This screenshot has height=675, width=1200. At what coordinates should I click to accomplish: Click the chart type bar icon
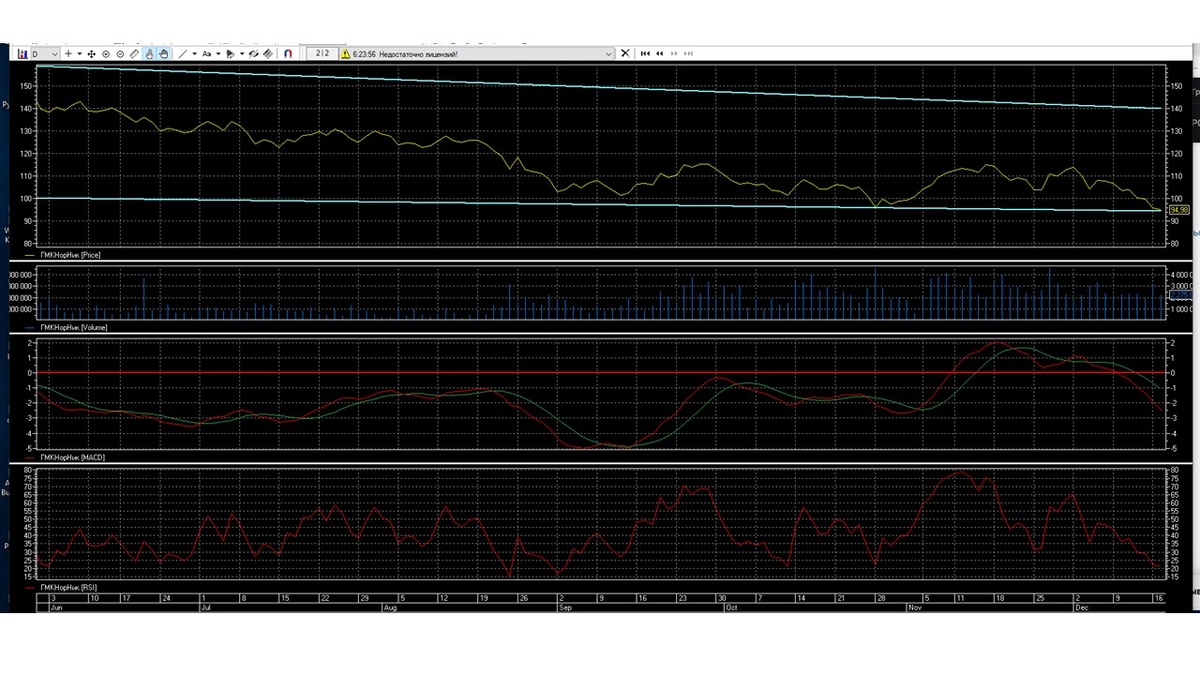click(22, 53)
